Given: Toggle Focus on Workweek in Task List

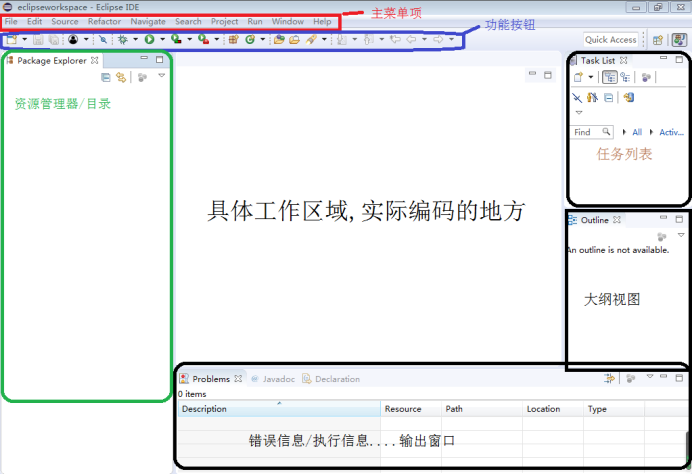Looking at the screenshot, I should [x=646, y=78].
